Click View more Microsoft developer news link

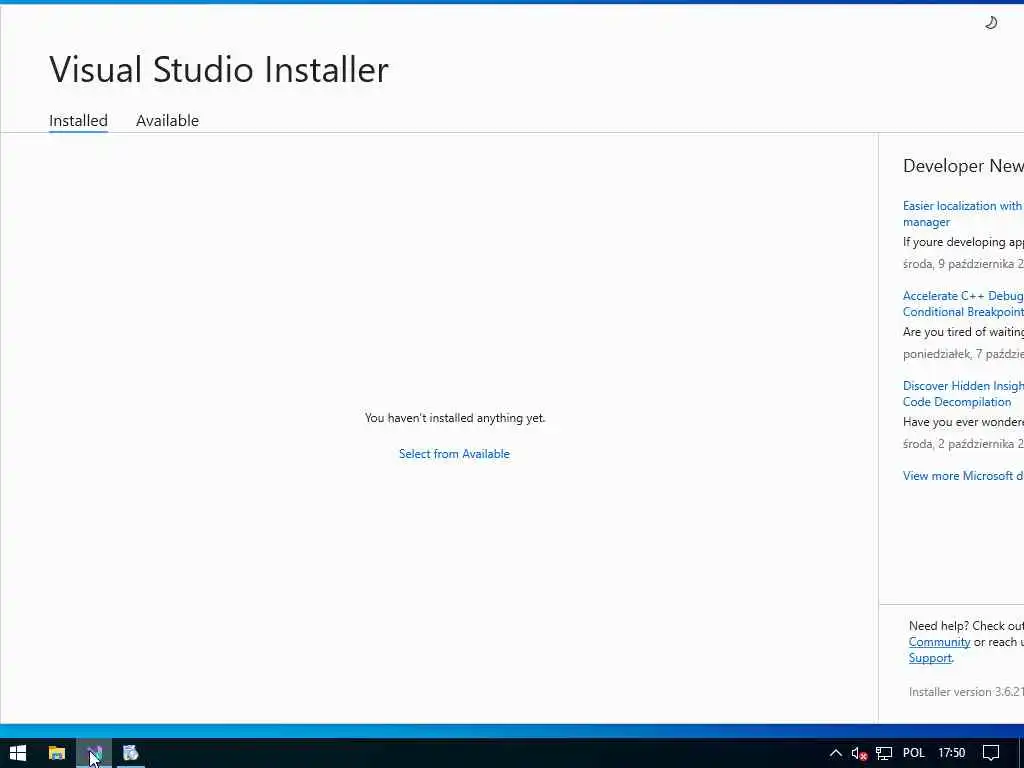tap(963, 476)
